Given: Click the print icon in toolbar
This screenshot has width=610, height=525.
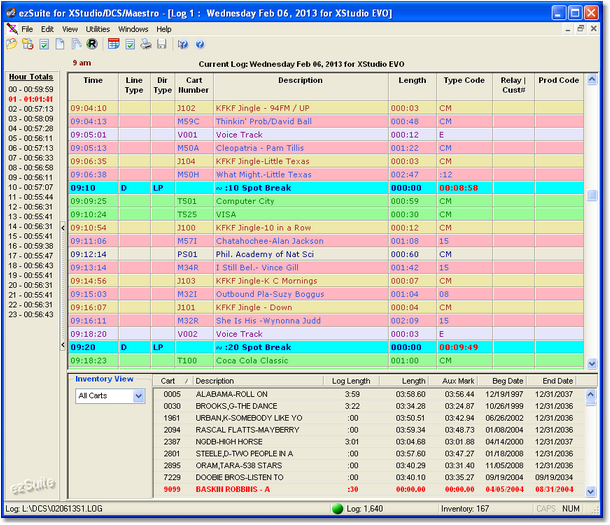Looking at the screenshot, I should pyautogui.click(x=146, y=44).
